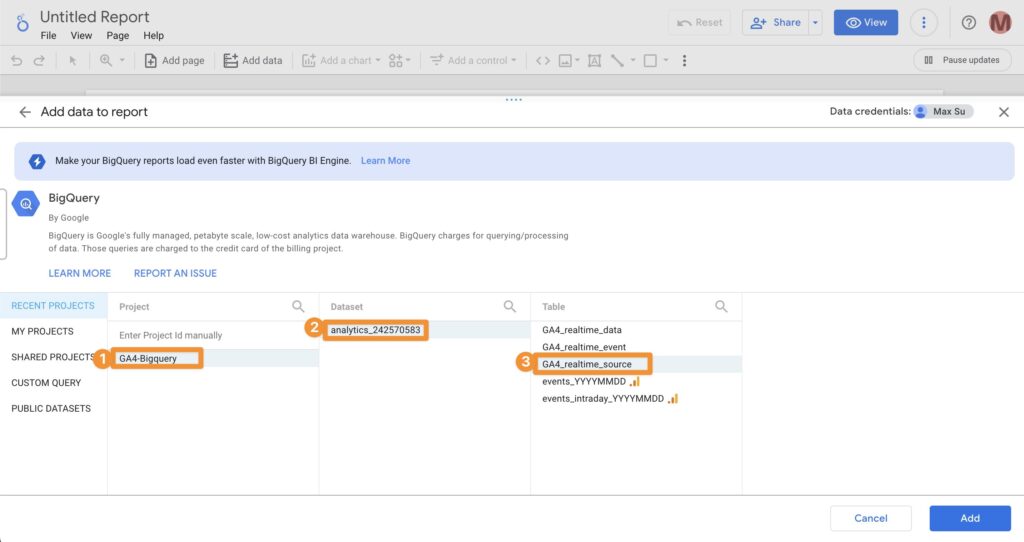Click the insert text box icon

[594, 61]
